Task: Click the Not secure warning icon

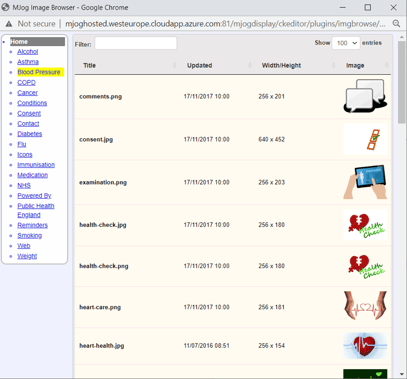Action: coord(9,24)
